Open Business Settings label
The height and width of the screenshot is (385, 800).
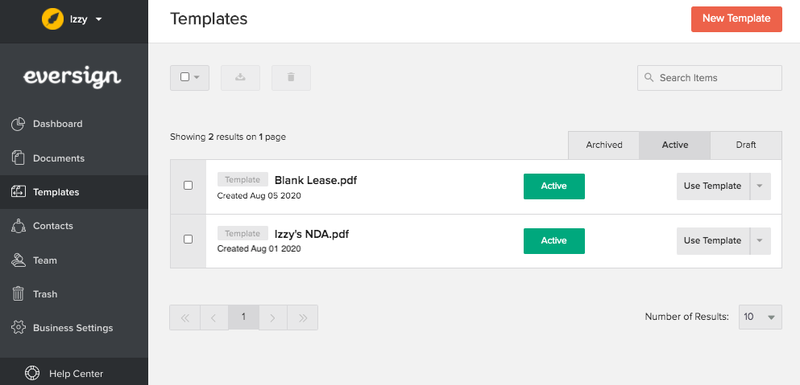point(73,328)
